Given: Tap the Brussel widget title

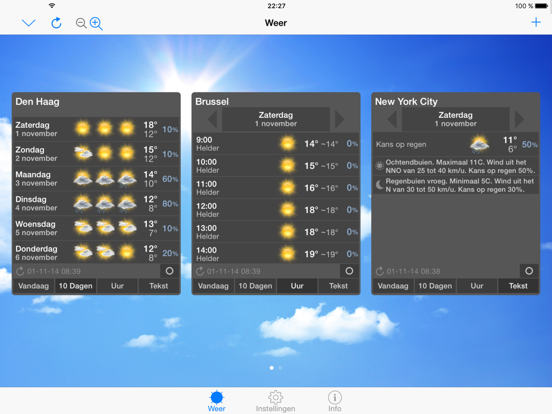Looking at the screenshot, I should [212, 102].
